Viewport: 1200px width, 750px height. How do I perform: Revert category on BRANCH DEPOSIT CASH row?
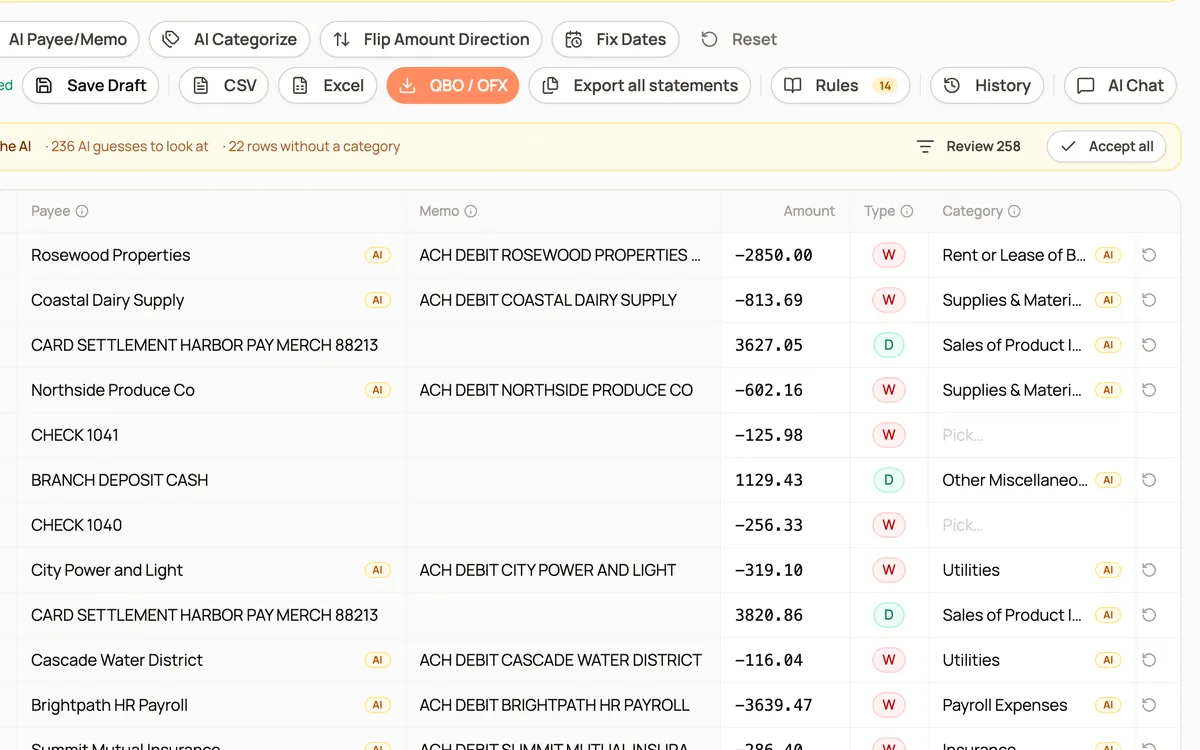point(1149,480)
